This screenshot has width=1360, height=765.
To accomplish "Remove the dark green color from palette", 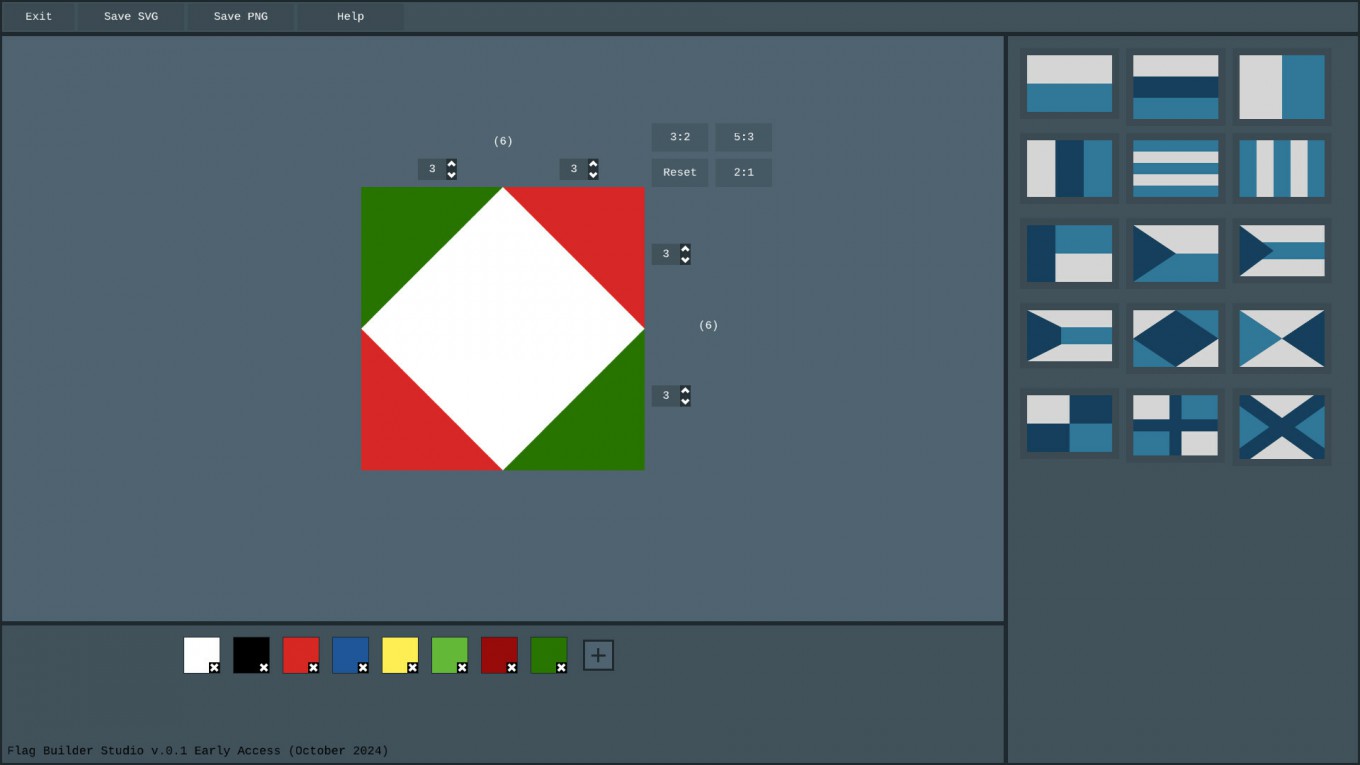I will click(561, 667).
